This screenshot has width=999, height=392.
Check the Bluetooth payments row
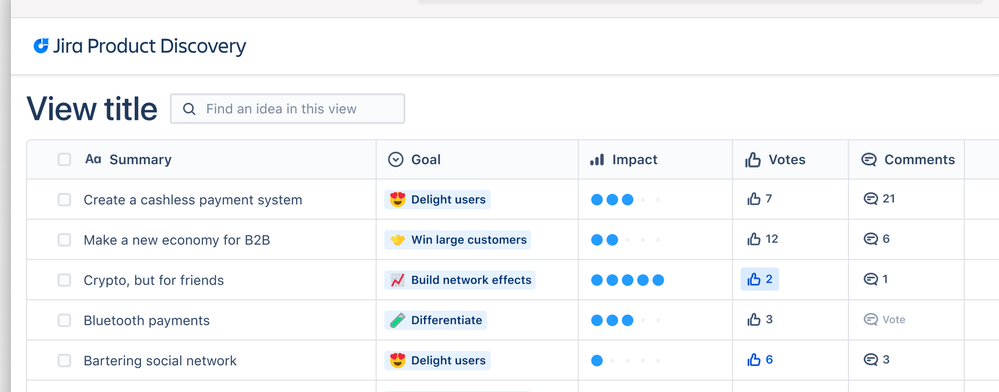pos(64,320)
